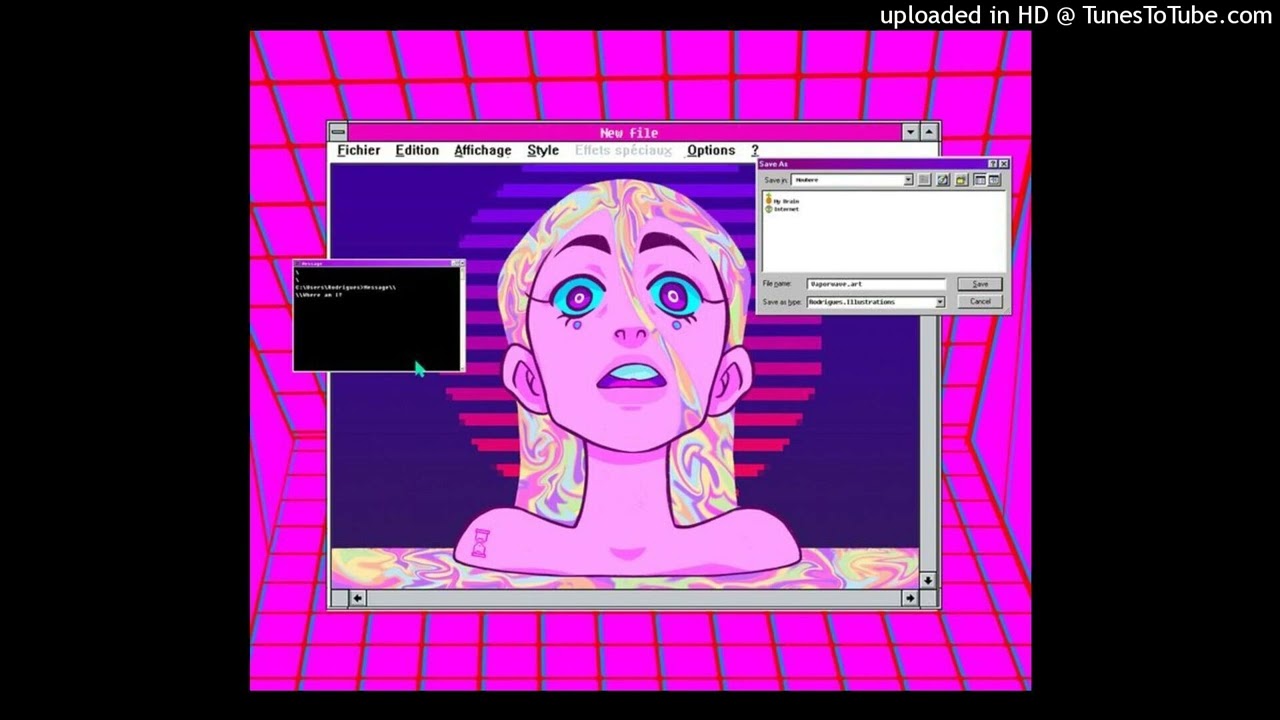Click the Save As dialog title text
This screenshot has width=1280, height=720.
pyautogui.click(x=774, y=164)
